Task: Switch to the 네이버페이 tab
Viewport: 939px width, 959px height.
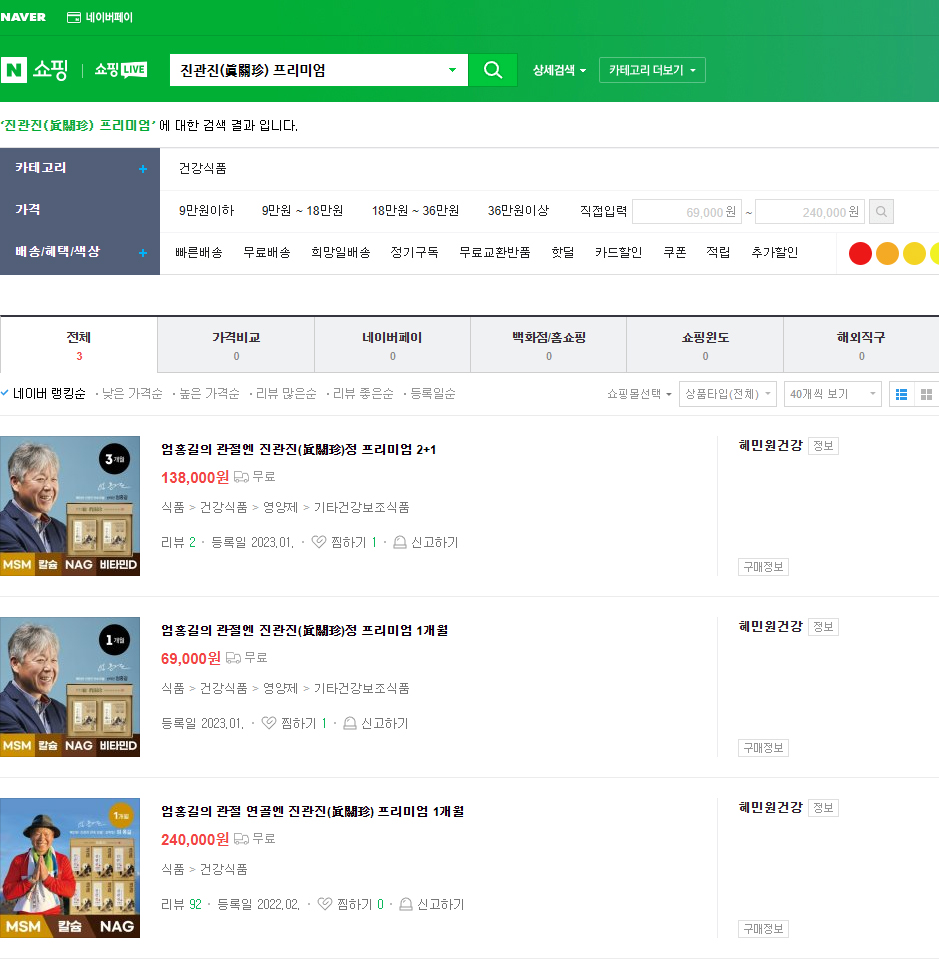Action: click(392, 345)
